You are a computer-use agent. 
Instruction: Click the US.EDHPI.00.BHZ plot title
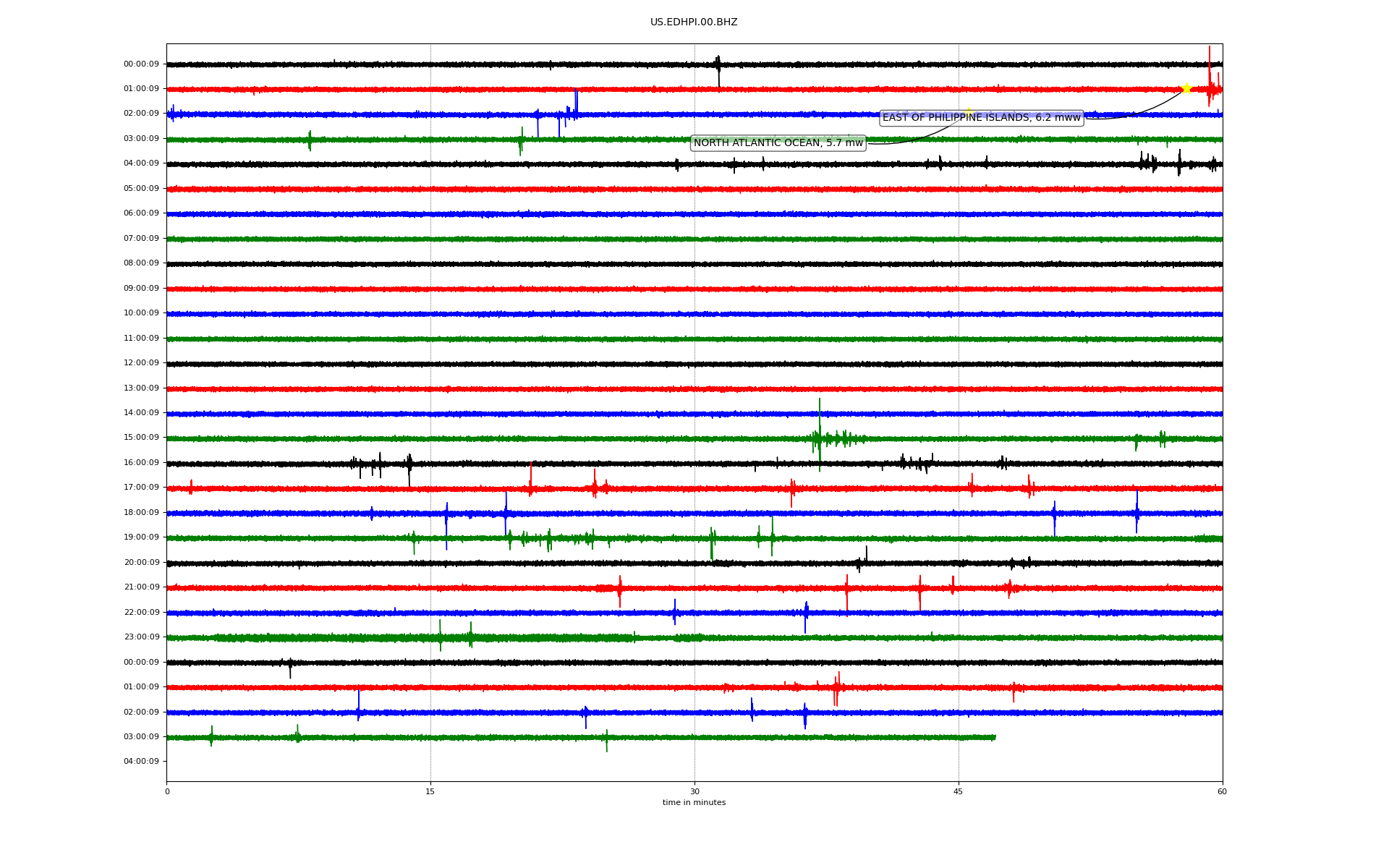694,22
